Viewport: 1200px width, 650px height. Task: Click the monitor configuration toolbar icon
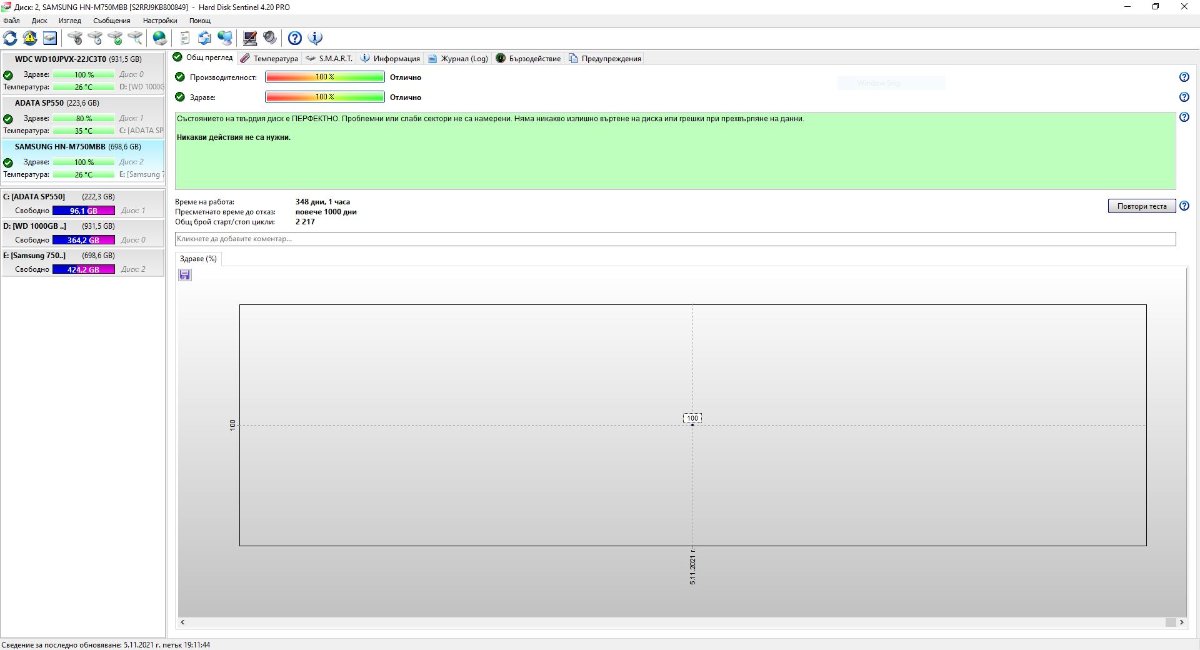tap(250, 38)
